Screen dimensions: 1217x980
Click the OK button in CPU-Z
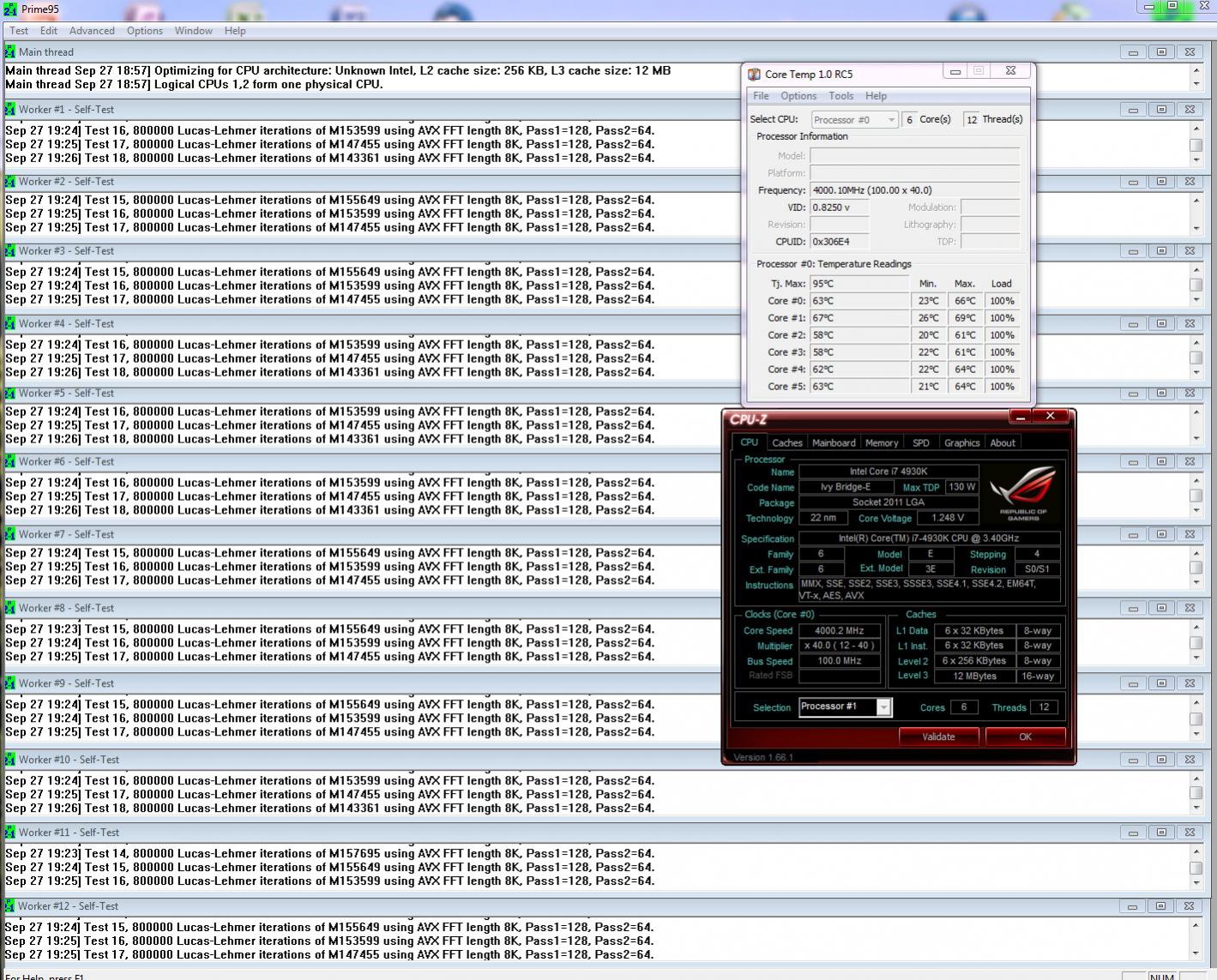tap(1025, 737)
